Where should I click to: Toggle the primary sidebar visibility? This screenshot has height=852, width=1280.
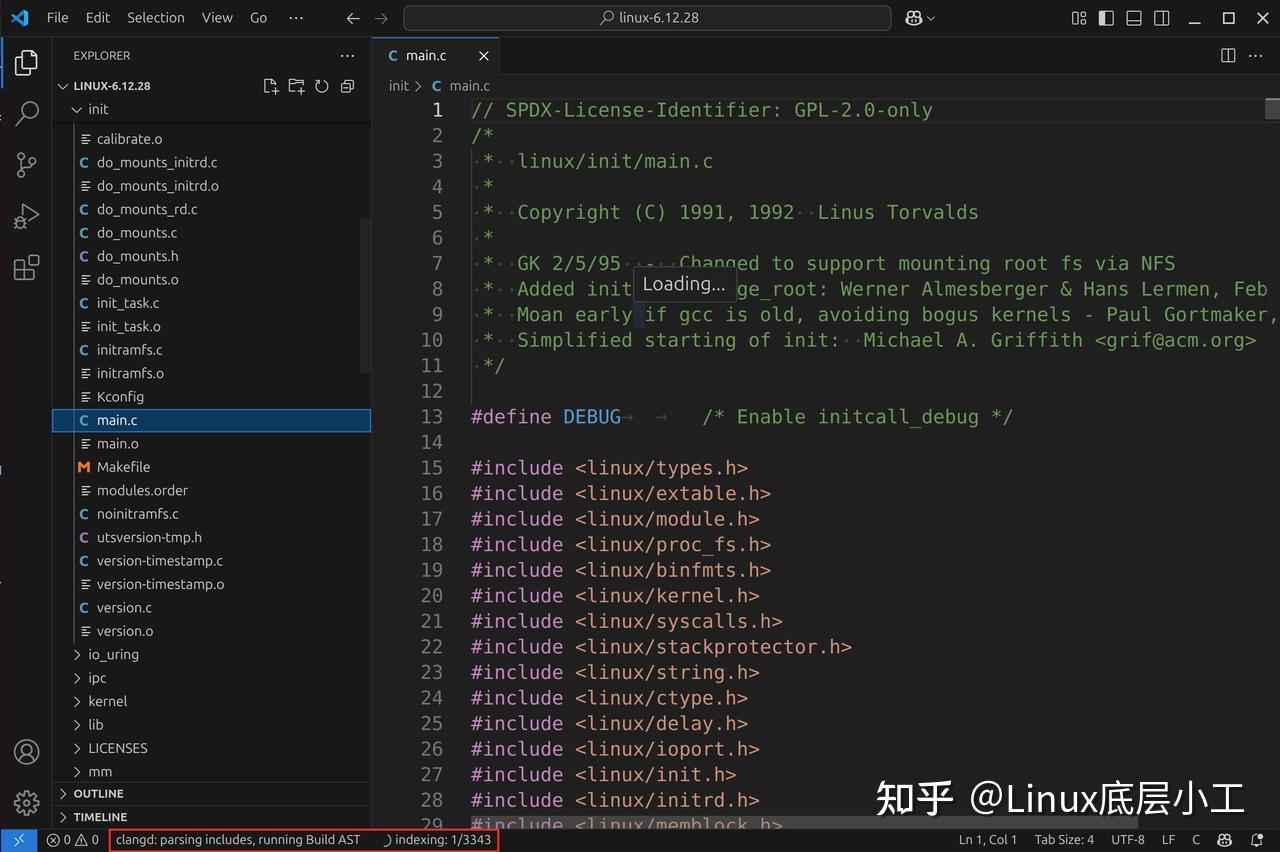point(1106,18)
